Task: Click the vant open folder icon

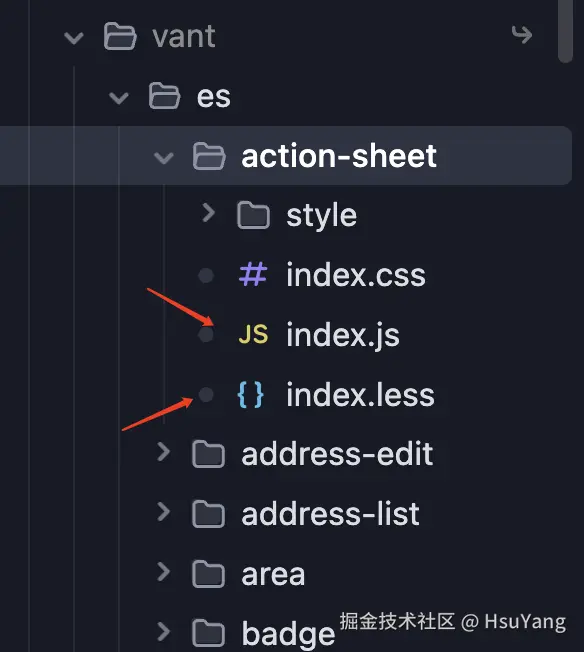Action: pos(120,37)
